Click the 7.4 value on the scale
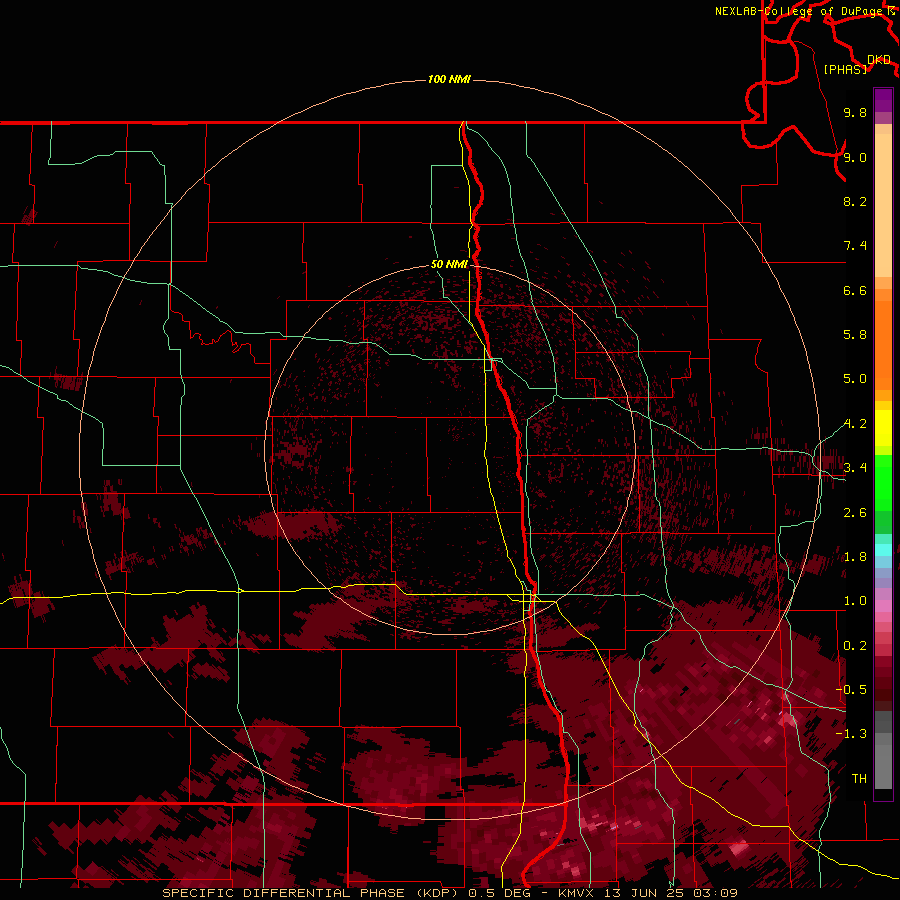This screenshot has width=900, height=900. (x=855, y=246)
